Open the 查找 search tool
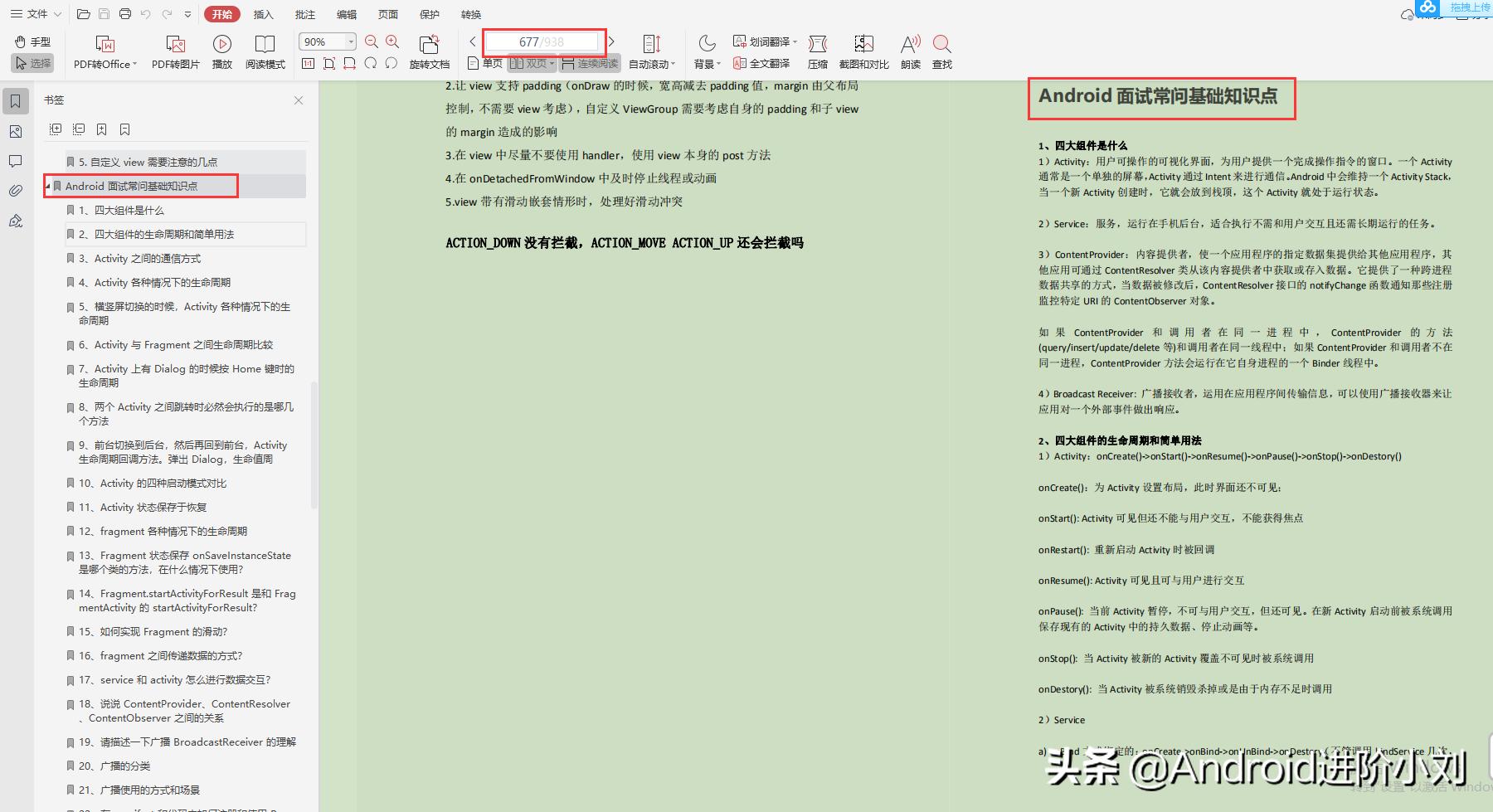Image resolution: width=1493 pixels, height=812 pixels. pyautogui.click(x=942, y=51)
